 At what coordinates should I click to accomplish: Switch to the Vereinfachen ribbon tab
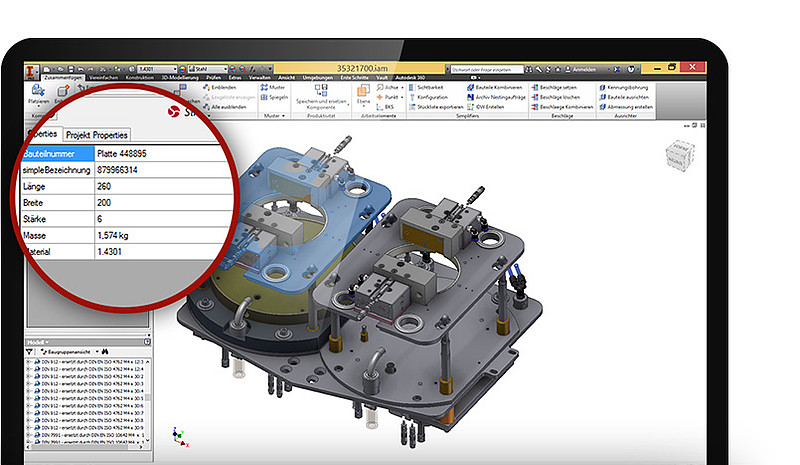[x=104, y=78]
